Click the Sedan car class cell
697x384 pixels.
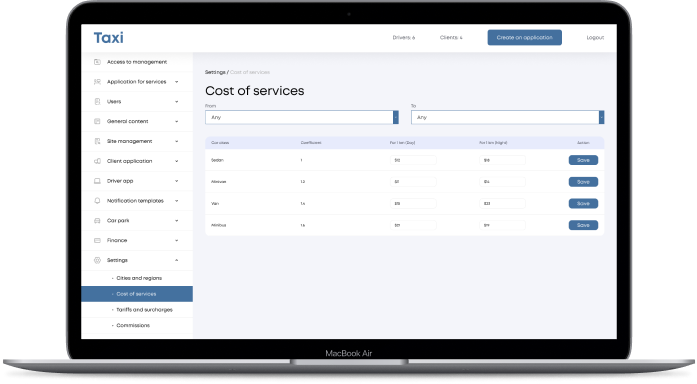click(217, 160)
